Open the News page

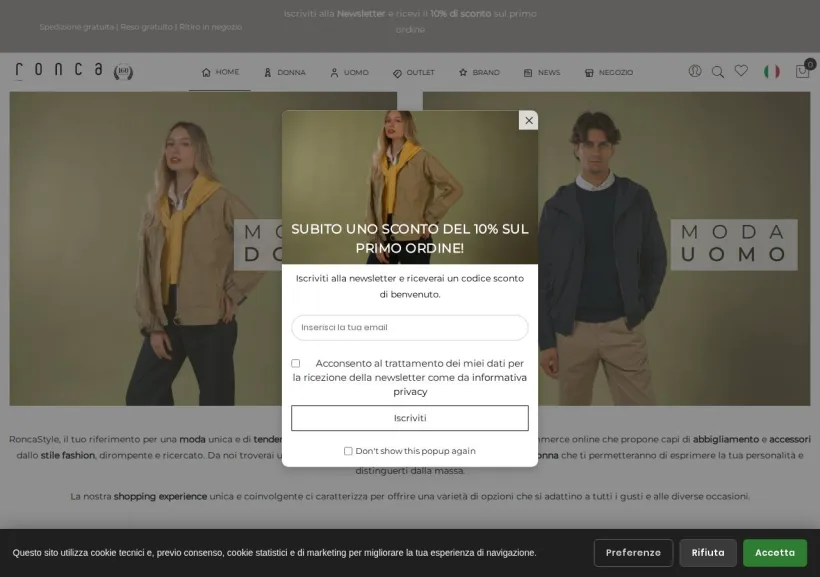[x=542, y=73]
